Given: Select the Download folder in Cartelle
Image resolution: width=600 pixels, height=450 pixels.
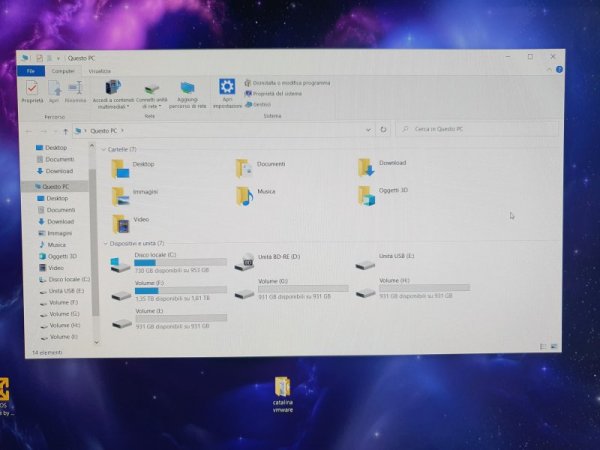Looking at the screenshot, I should pos(382,167).
